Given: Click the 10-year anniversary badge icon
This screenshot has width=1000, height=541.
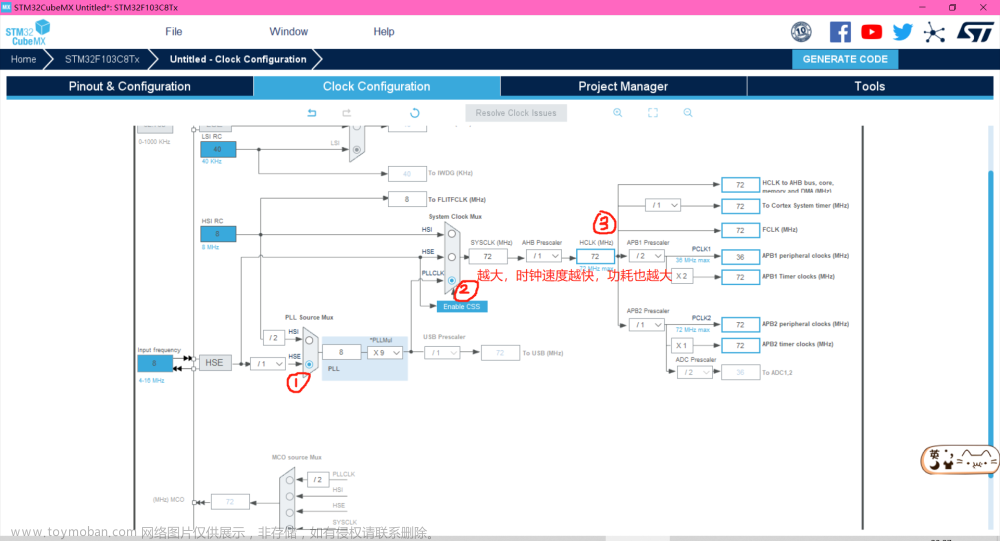Looking at the screenshot, I should click(801, 32).
